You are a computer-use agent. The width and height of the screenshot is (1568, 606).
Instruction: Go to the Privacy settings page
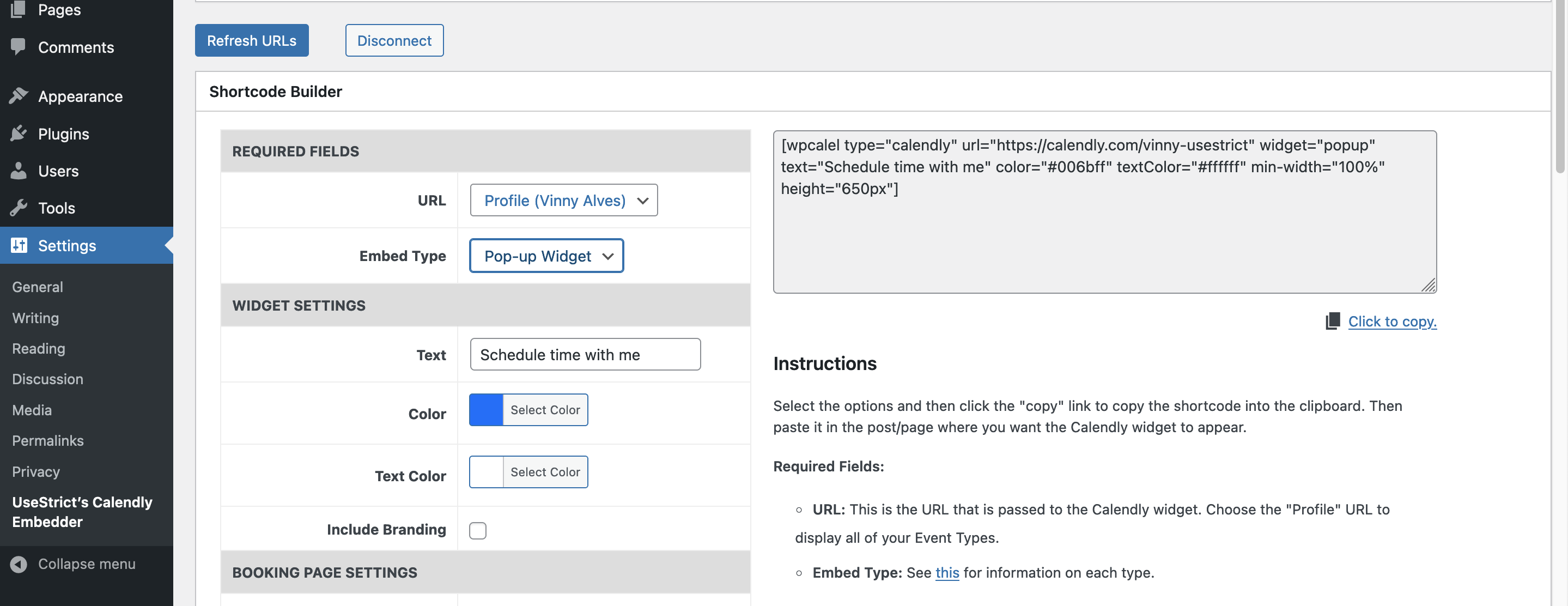(36, 471)
